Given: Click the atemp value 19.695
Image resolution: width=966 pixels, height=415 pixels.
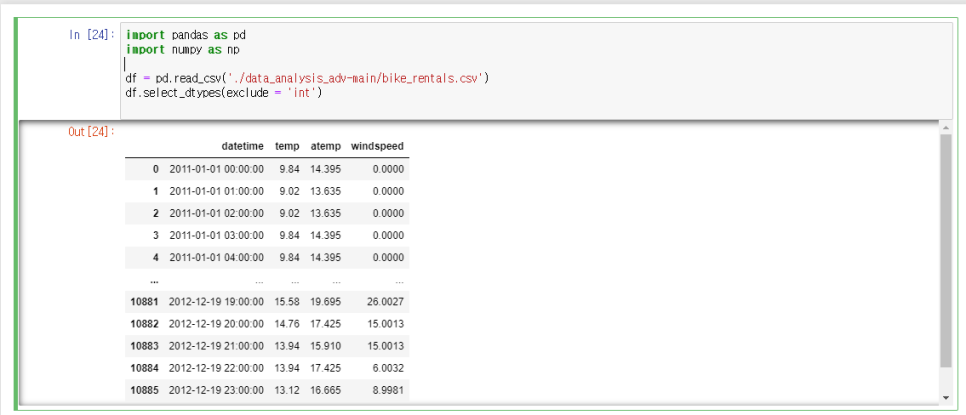Looking at the screenshot, I should (326, 302).
